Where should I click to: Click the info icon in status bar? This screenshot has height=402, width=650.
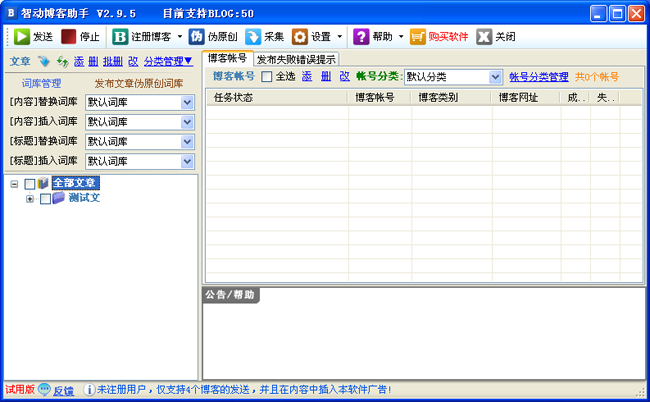(89, 390)
